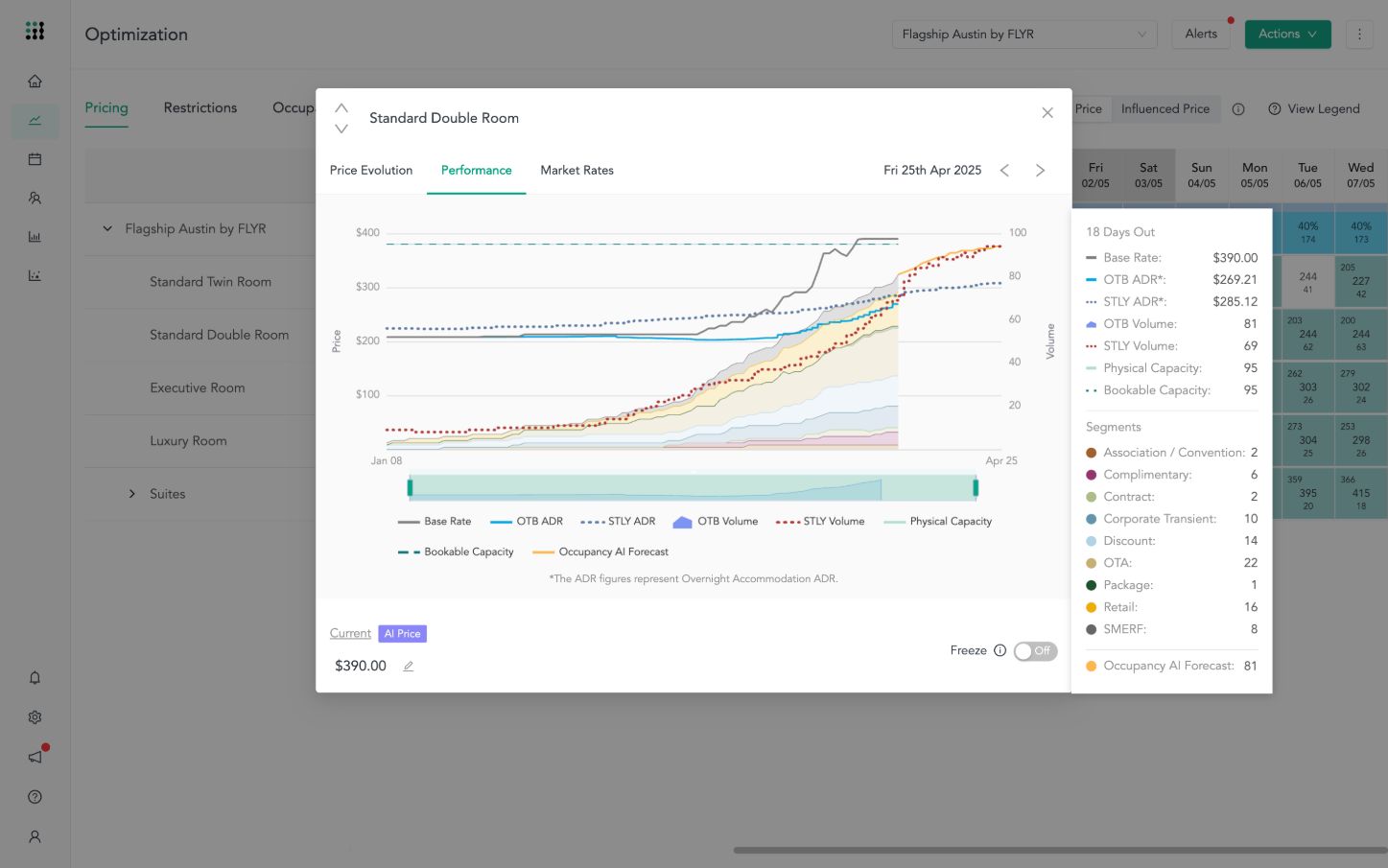
Task: Expand the Suites row
Action: [132, 494]
